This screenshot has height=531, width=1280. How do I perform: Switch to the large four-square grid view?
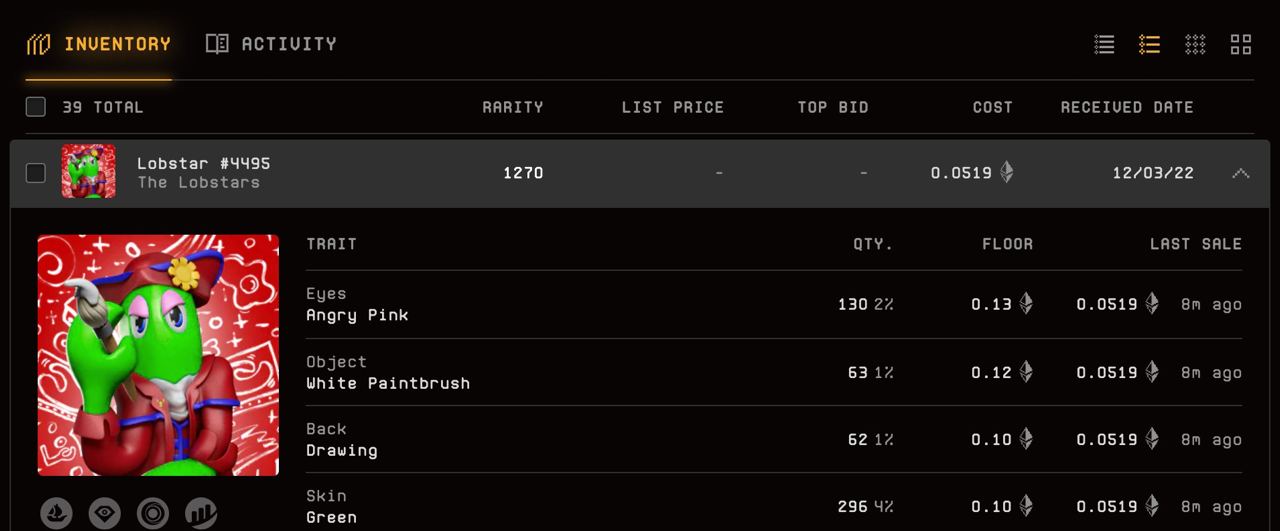tap(1241, 44)
